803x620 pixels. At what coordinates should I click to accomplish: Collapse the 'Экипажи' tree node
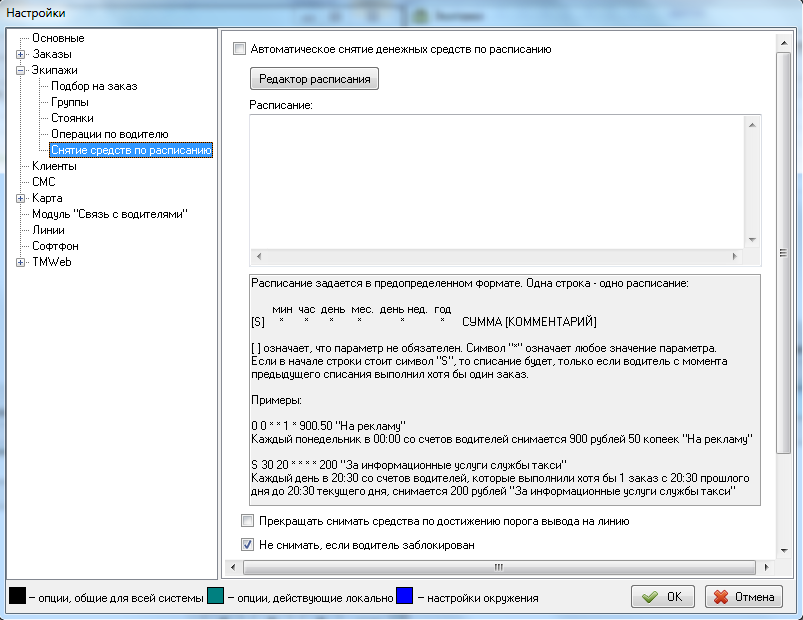(20, 70)
